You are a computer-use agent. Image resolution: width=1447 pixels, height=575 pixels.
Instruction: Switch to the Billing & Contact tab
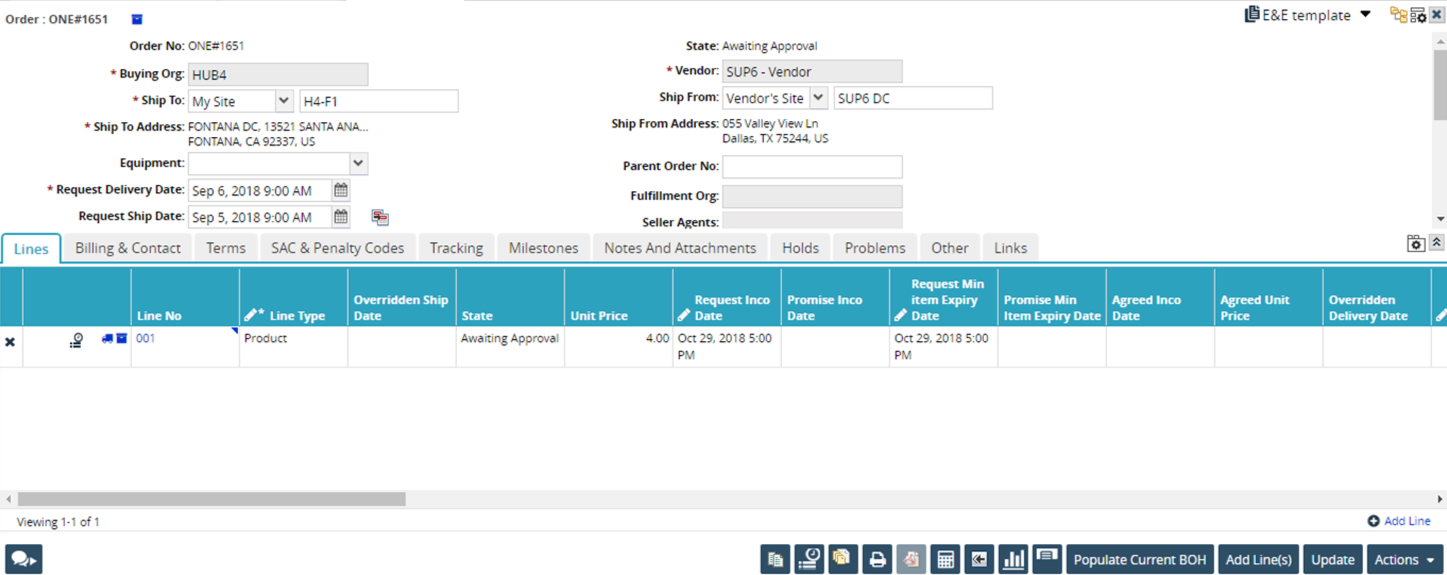pos(128,248)
